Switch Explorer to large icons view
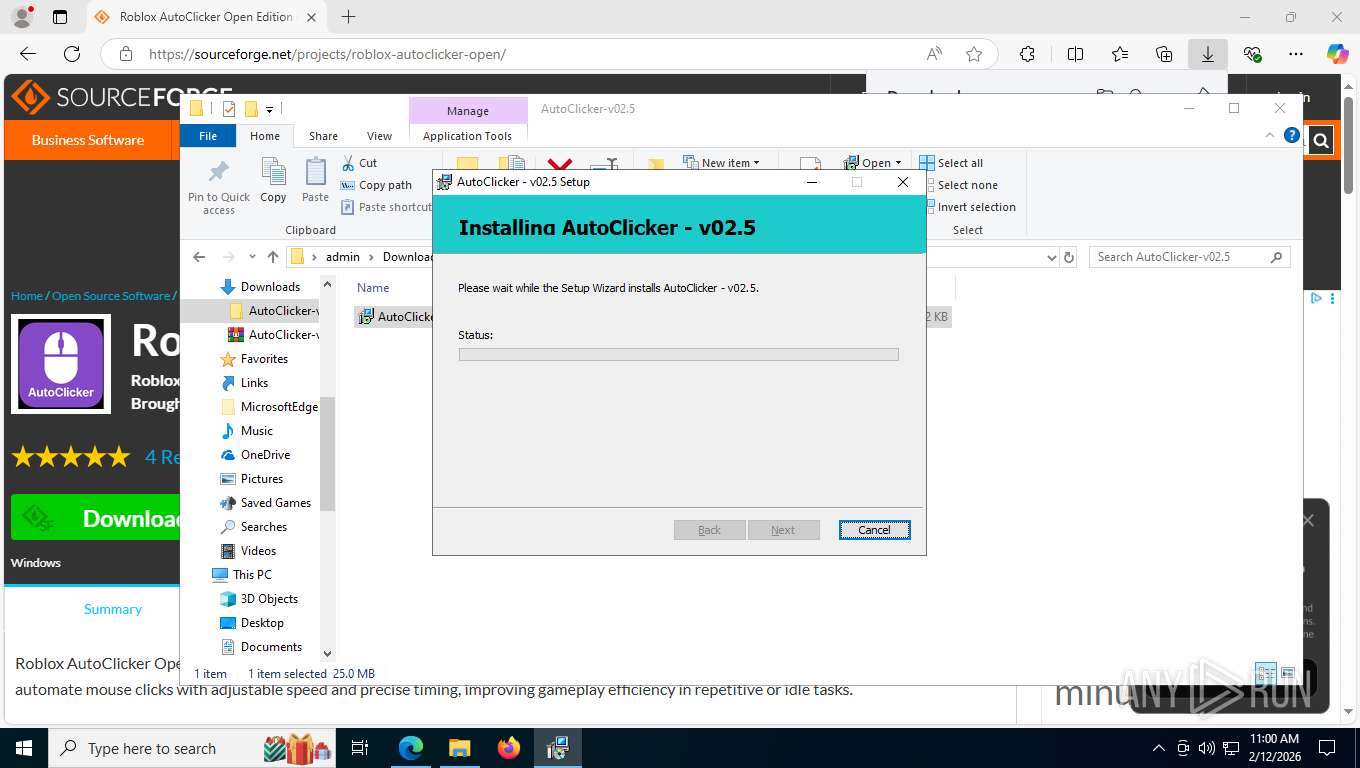Screen dimensions: 1360x768 point(1288,673)
